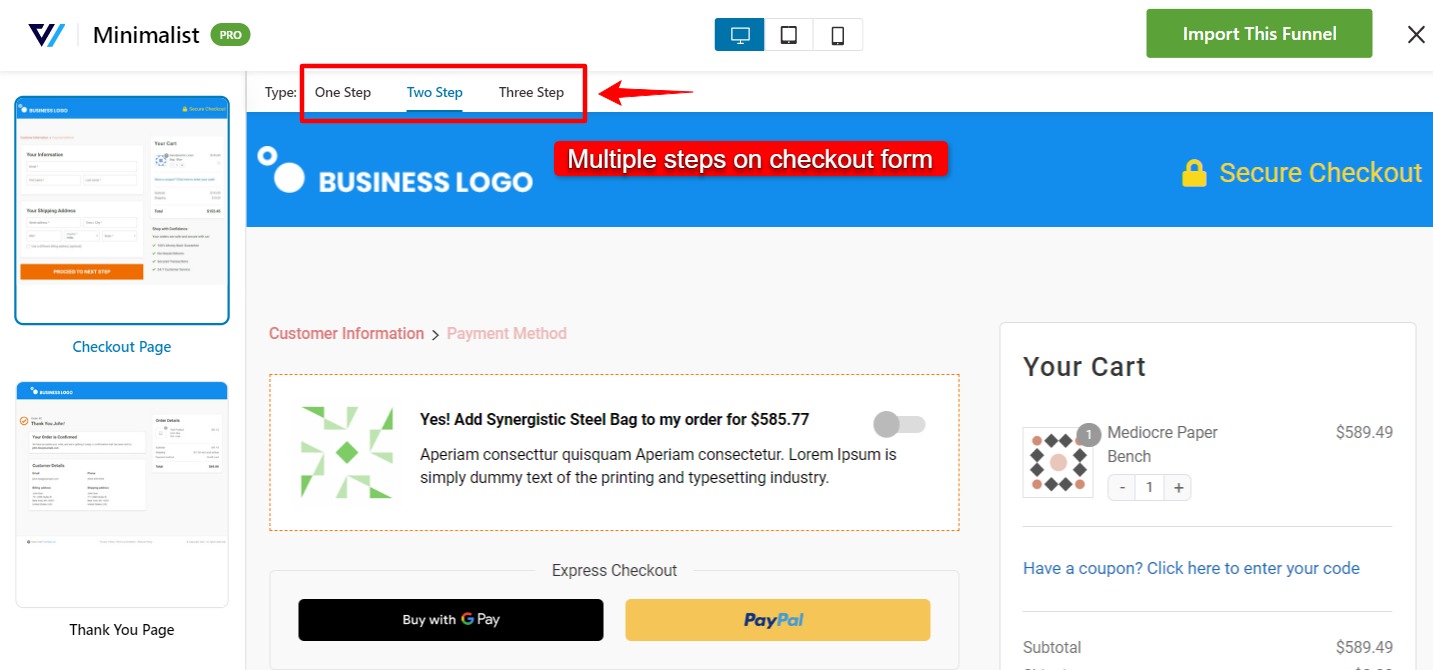Select the One Step checkout type
The image size is (1433, 670).
pos(343,92)
